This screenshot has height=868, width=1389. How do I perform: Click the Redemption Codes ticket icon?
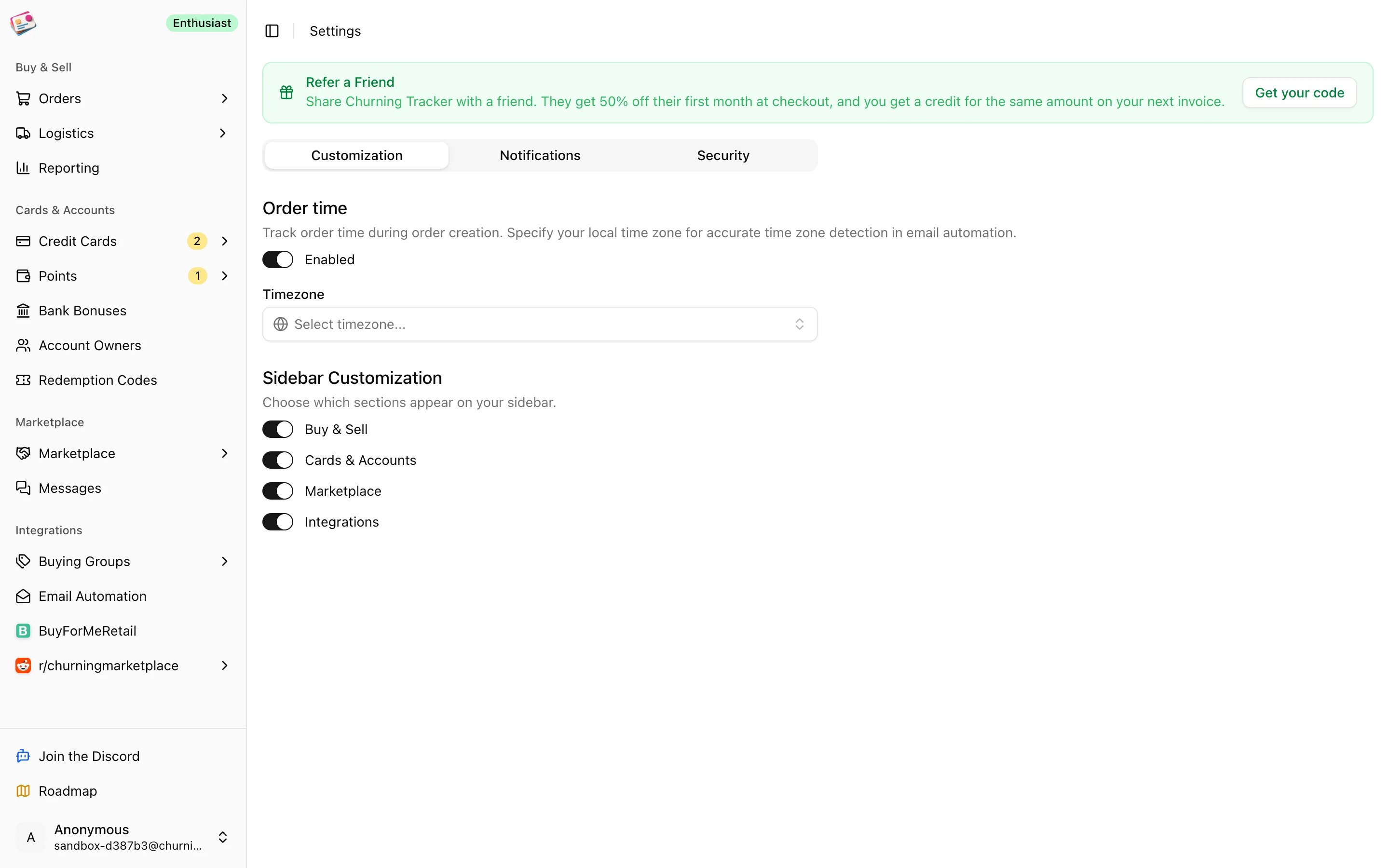coord(23,380)
